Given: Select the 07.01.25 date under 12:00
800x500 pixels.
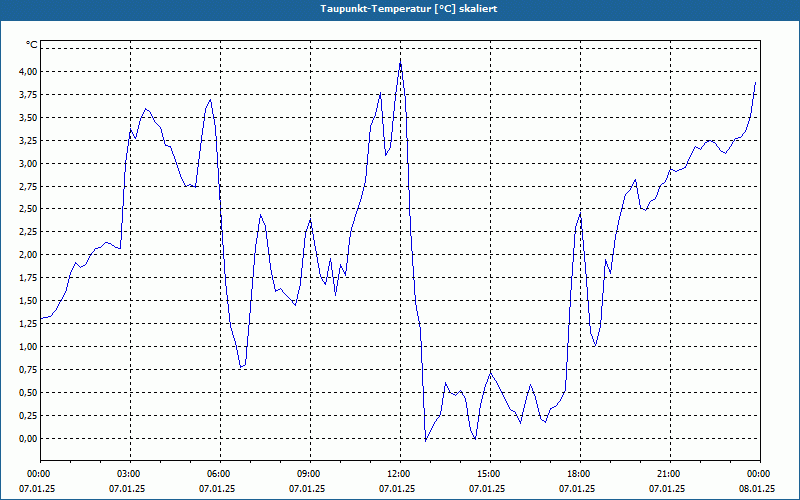Looking at the screenshot, I should pyautogui.click(x=397, y=489).
